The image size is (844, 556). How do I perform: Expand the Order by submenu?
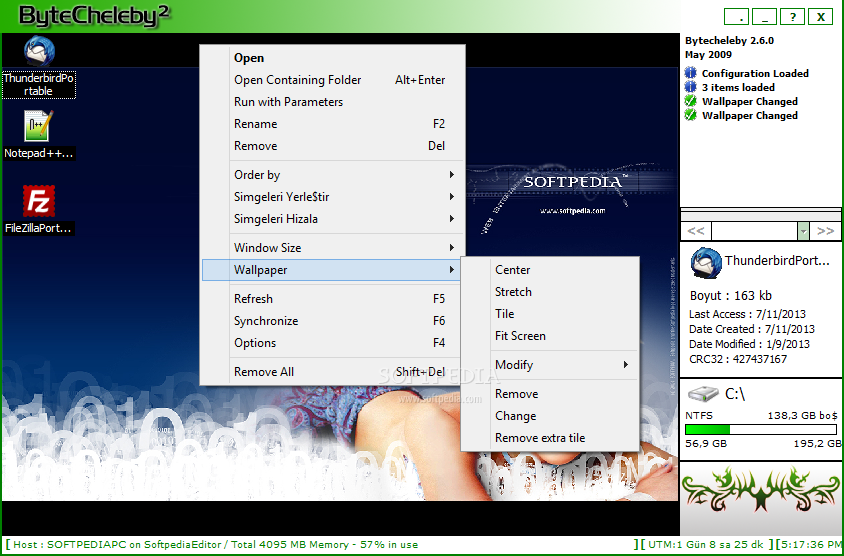click(332, 175)
